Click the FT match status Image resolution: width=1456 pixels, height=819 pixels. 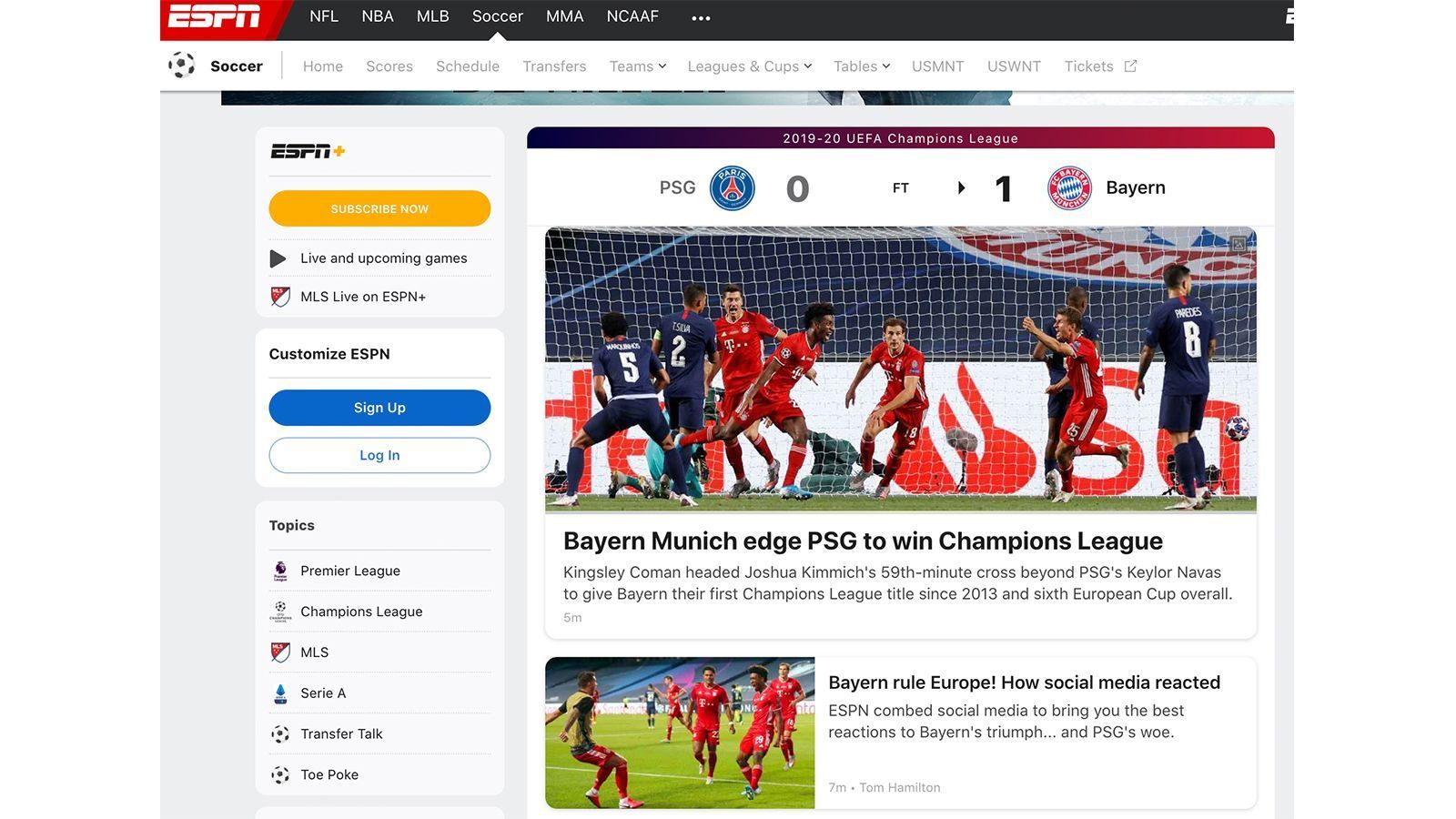coord(901,188)
